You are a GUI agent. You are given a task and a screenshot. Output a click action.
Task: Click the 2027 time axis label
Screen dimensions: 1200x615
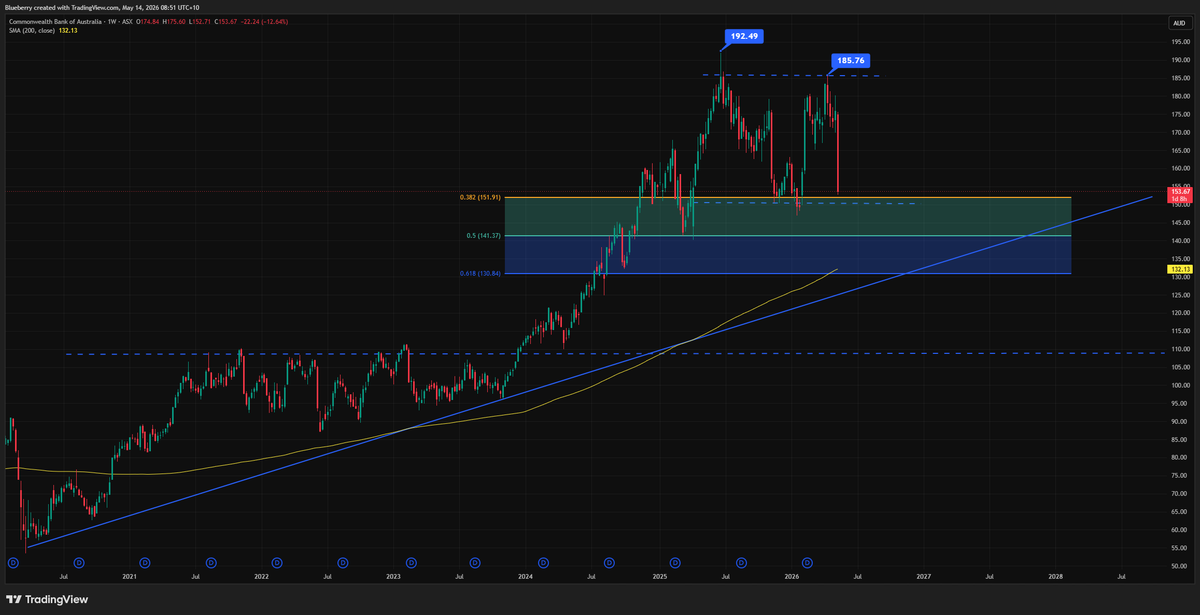(923, 577)
